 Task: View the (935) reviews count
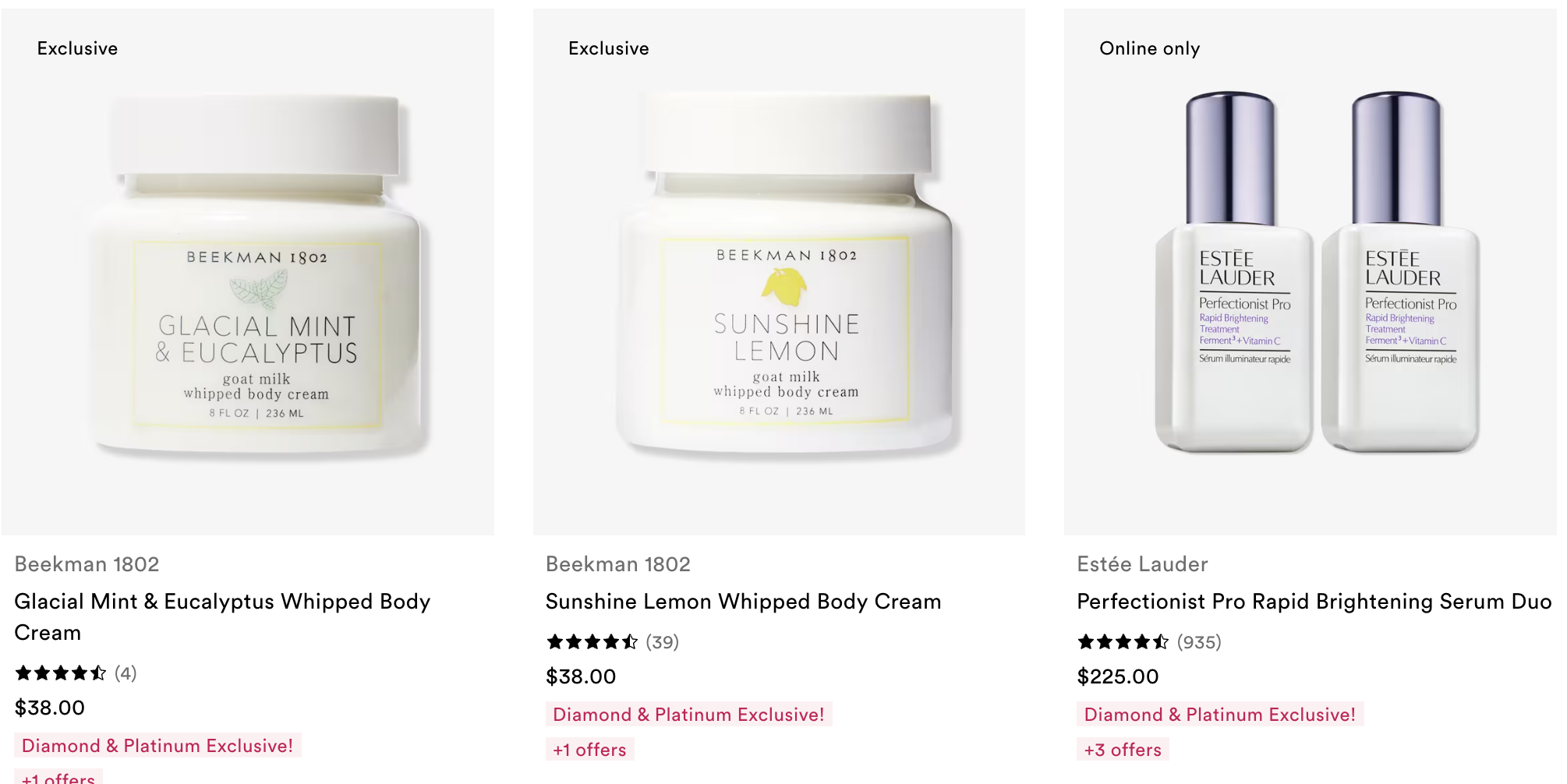pos(1199,642)
